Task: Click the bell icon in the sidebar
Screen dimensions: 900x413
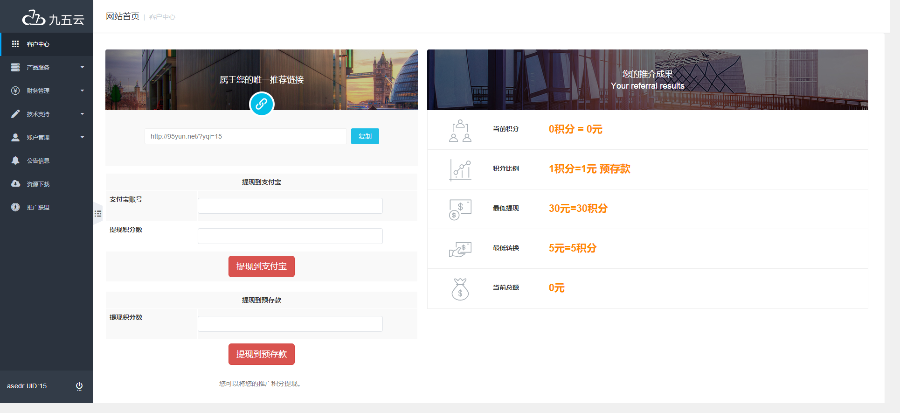Action: click(15, 160)
